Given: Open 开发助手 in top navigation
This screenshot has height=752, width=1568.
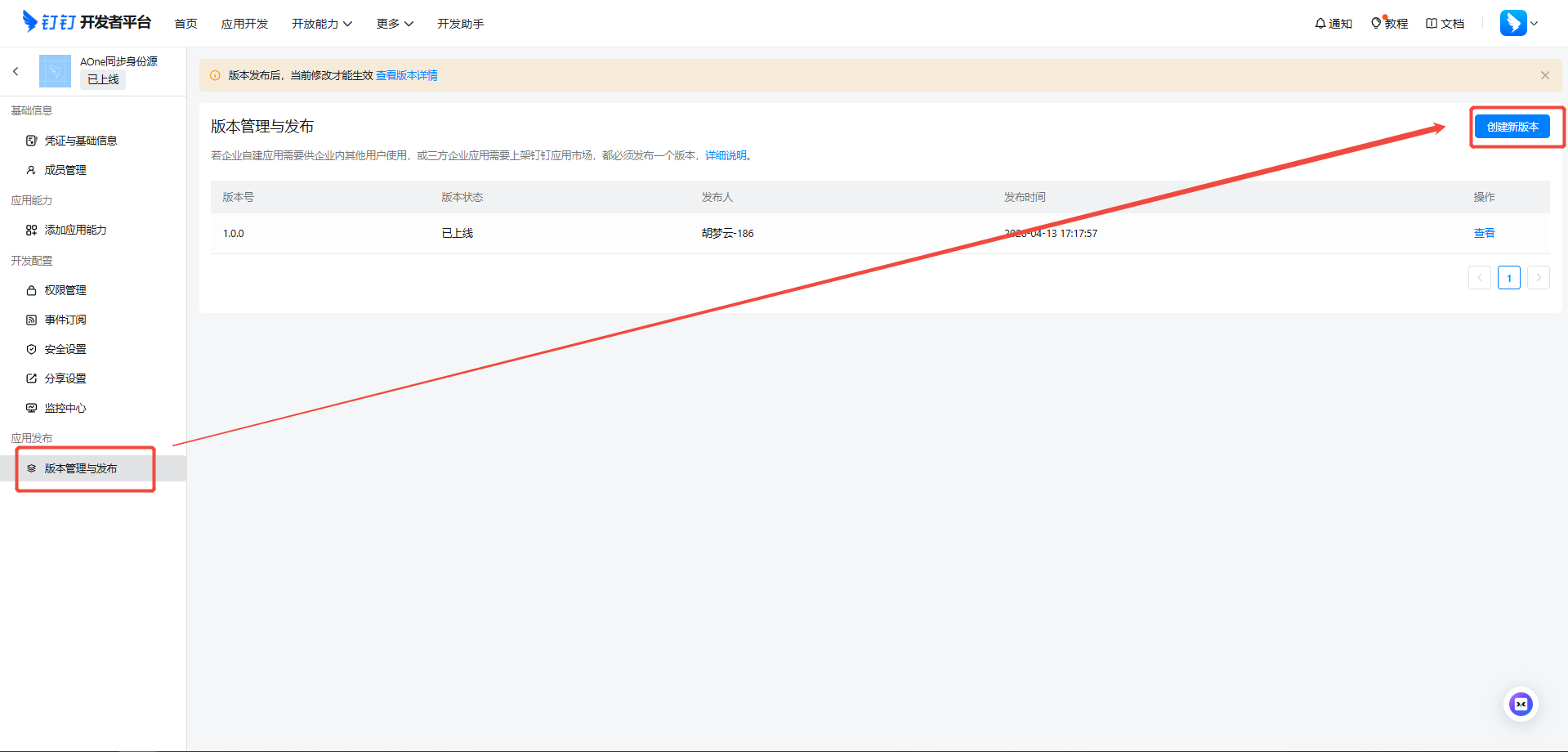Looking at the screenshot, I should click(x=460, y=24).
